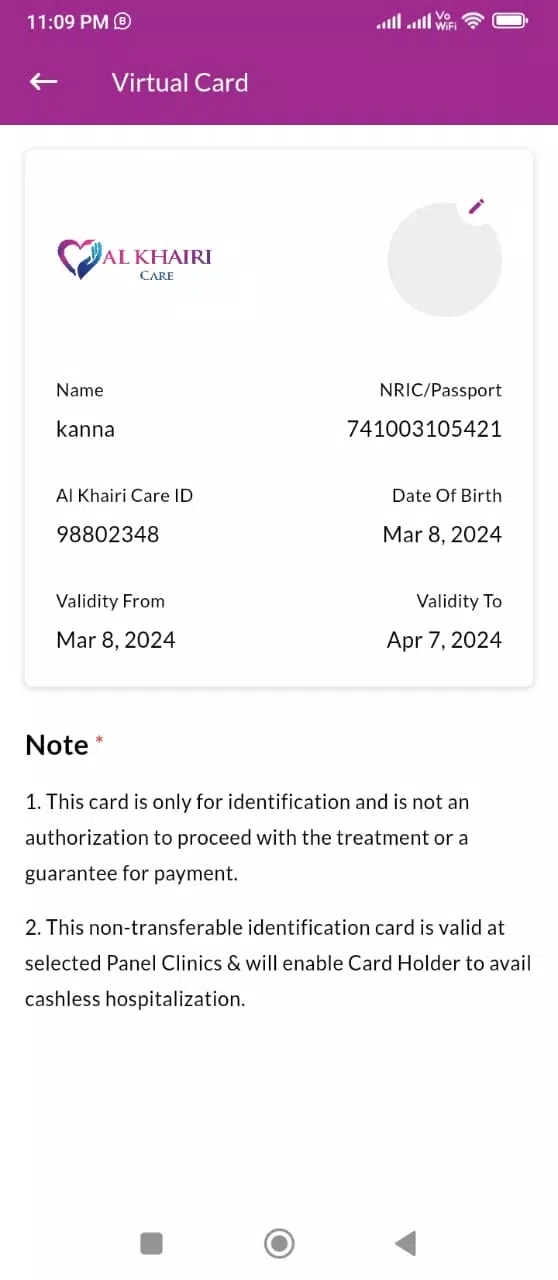558x1280 pixels.
Task: Tap the WiFi icon in status bar
Action: [x=473, y=21]
